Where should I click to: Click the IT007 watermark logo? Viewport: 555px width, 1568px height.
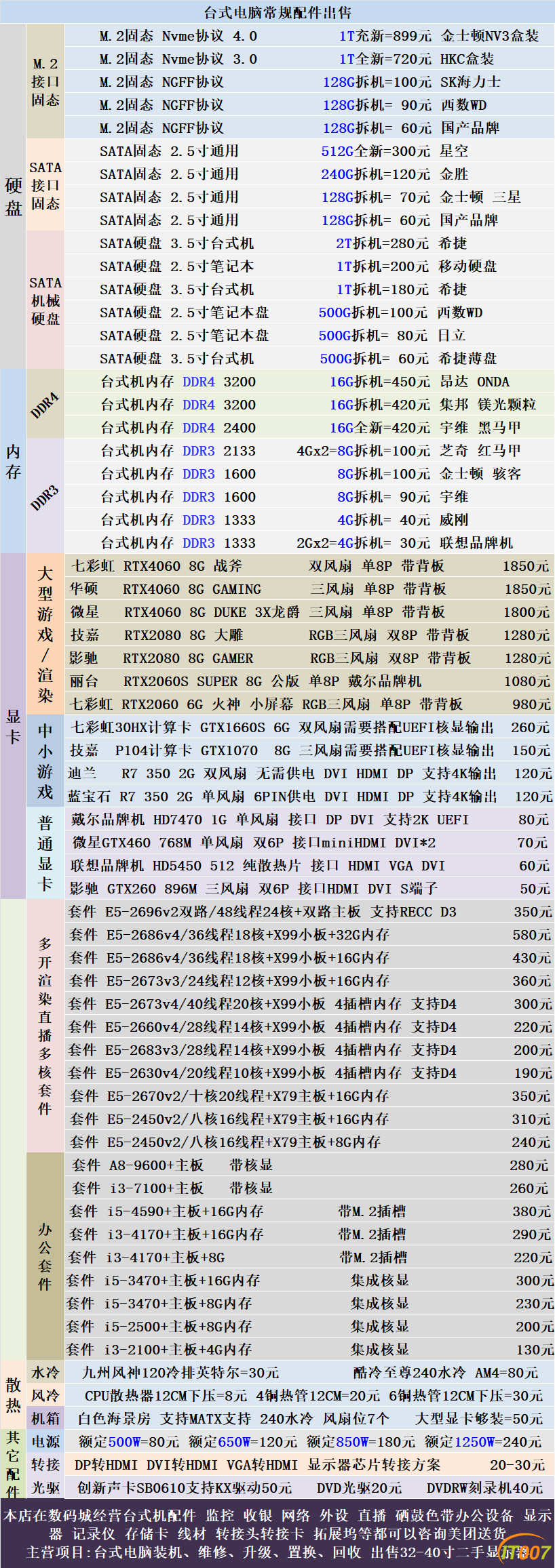(527, 1552)
